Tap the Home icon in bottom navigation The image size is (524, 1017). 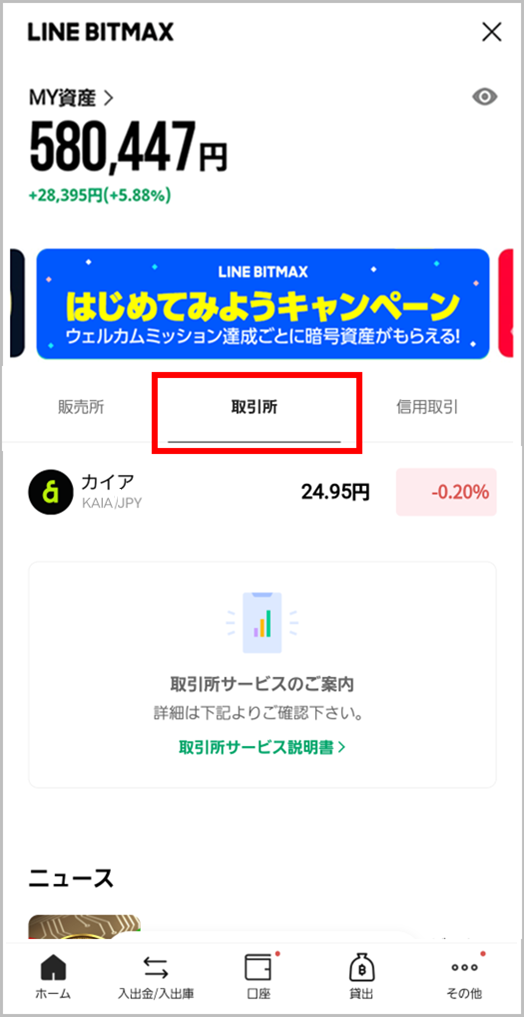point(53,968)
